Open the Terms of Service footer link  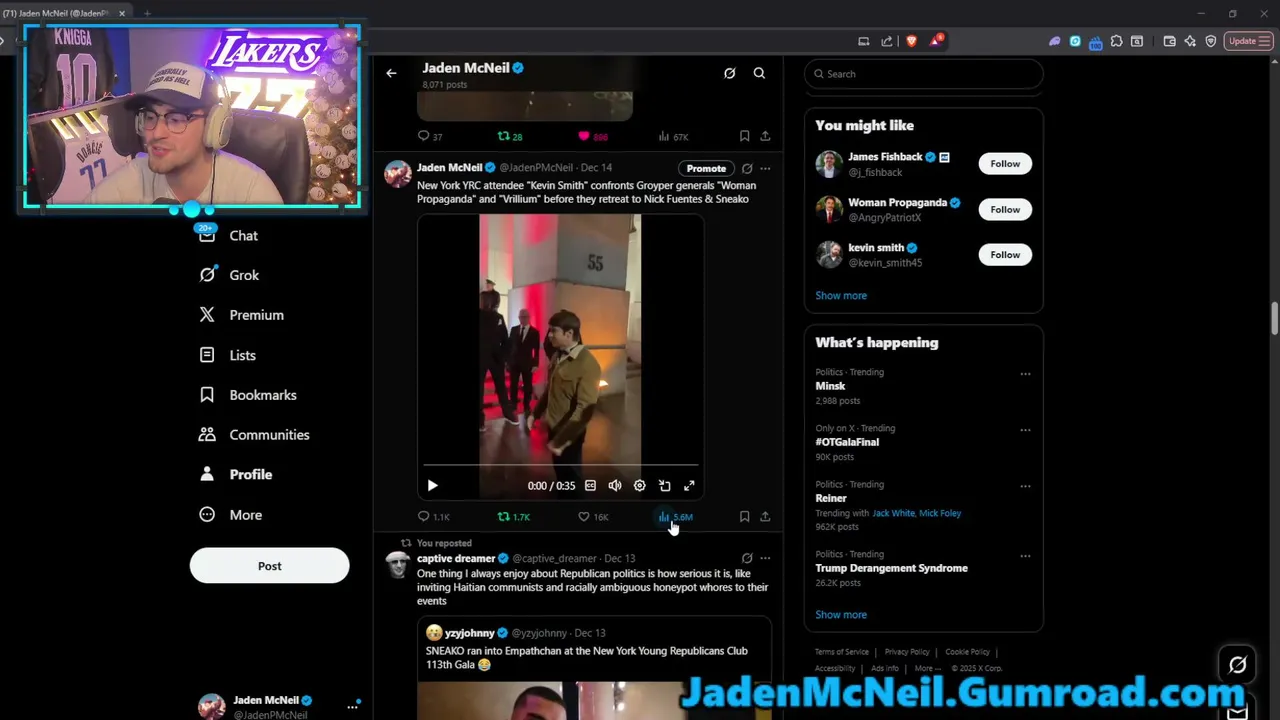pos(841,652)
